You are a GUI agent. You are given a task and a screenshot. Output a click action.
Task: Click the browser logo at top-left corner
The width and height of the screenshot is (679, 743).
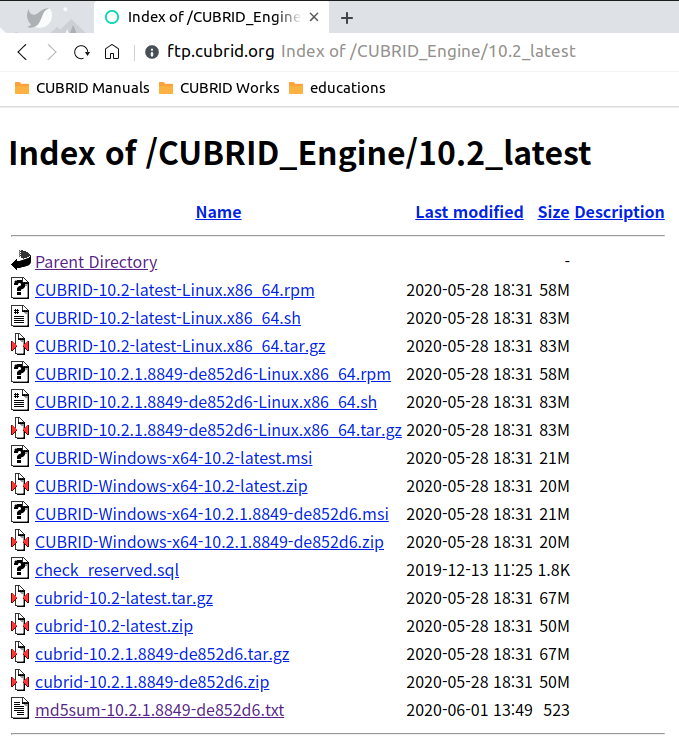39,18
